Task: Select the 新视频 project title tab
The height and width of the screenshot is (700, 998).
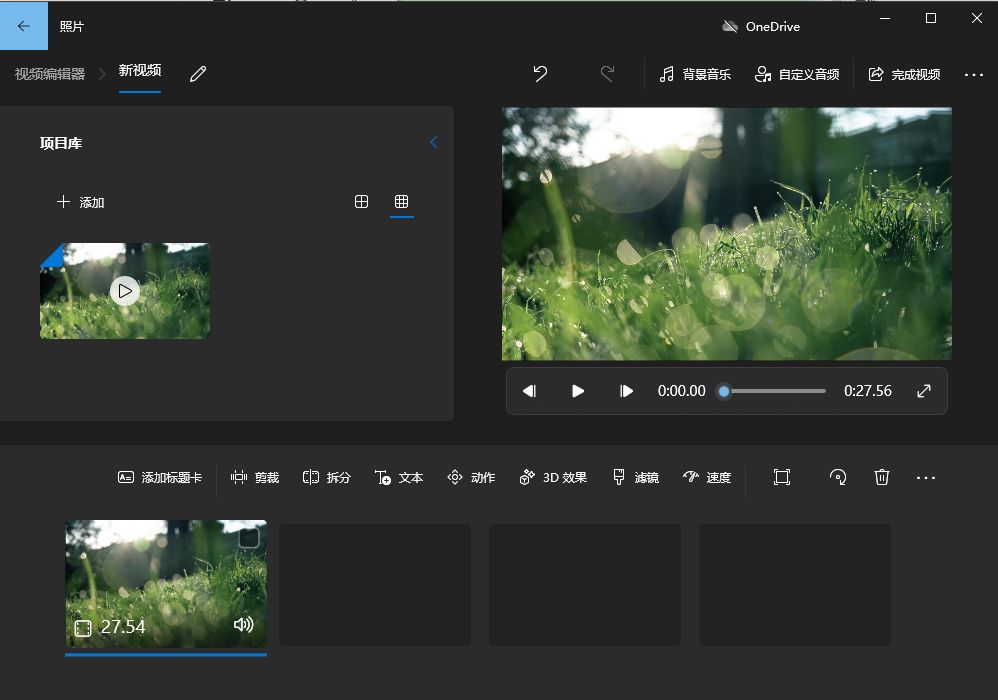Action: click(x=139, y=71)
